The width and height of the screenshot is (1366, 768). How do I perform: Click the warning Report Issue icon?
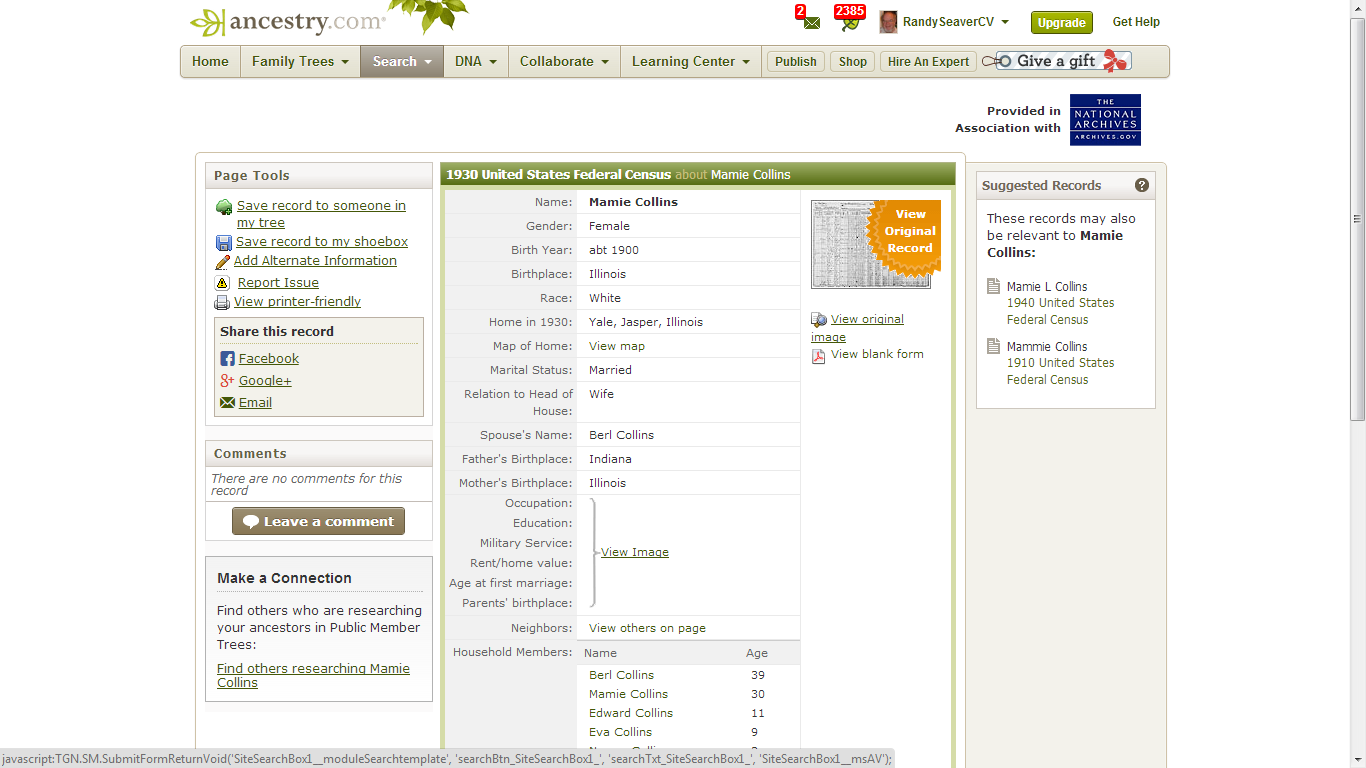point(223,283)
